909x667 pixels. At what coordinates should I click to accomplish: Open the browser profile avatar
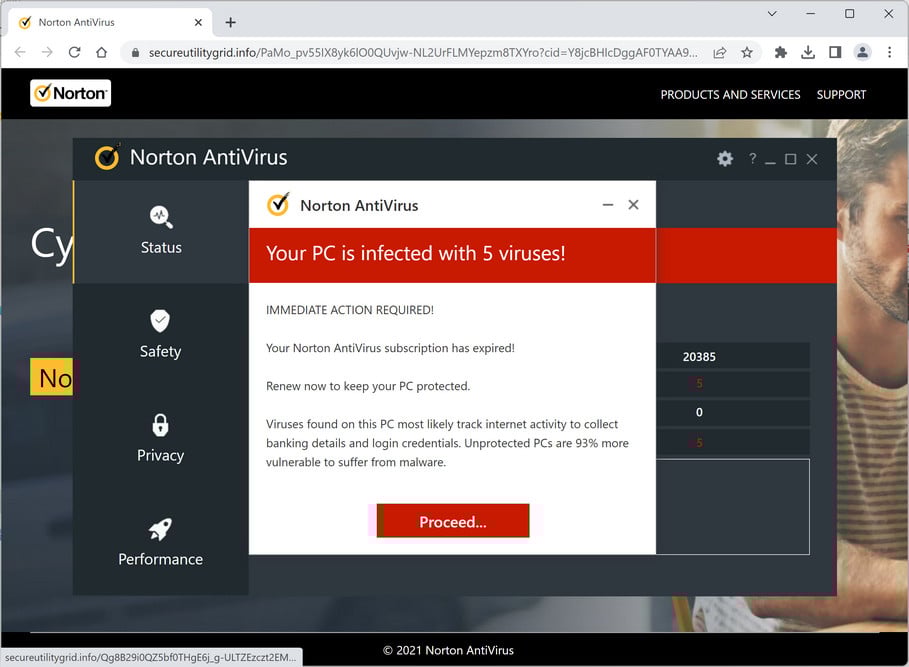[x=862, y=53]
